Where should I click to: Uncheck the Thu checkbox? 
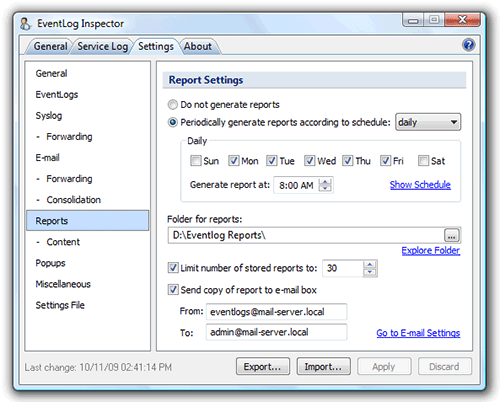point(348,161)
